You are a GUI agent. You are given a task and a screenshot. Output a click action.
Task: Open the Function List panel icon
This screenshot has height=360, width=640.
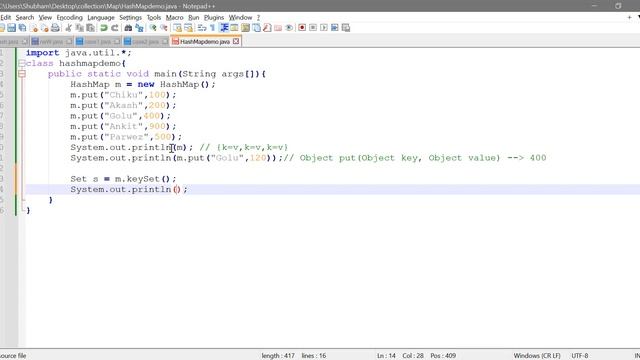[267, 28]
